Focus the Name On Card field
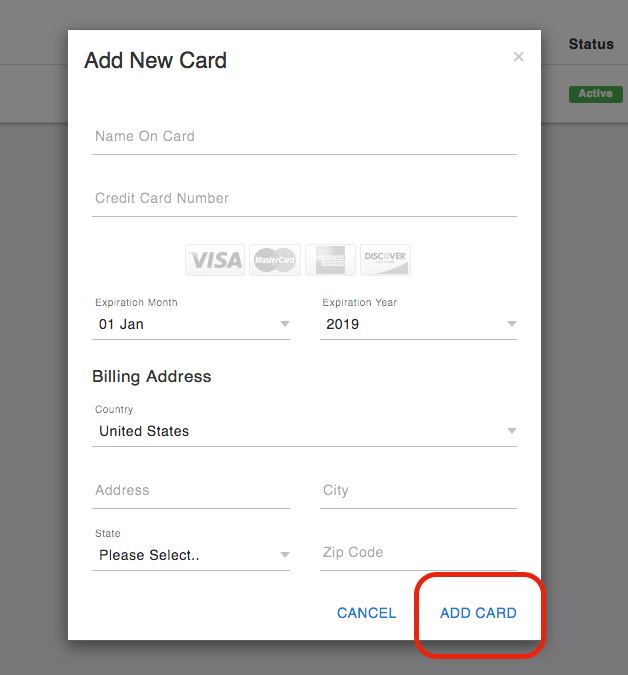Image resolution: width=628 pixels, height=675 pixels. pos(304,137)
